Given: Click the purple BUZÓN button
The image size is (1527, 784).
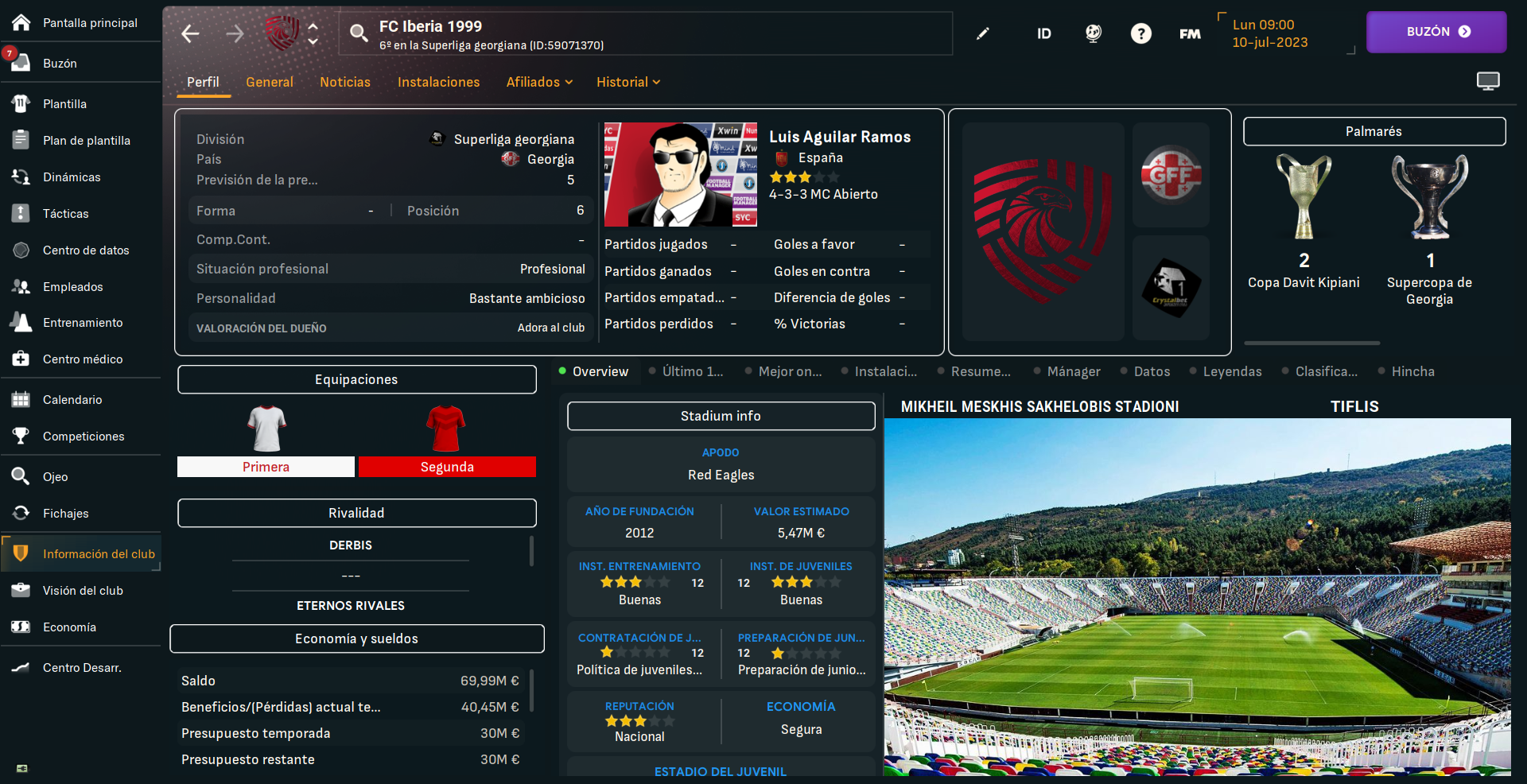Looking at the screenshot, I should (1436, 32).
